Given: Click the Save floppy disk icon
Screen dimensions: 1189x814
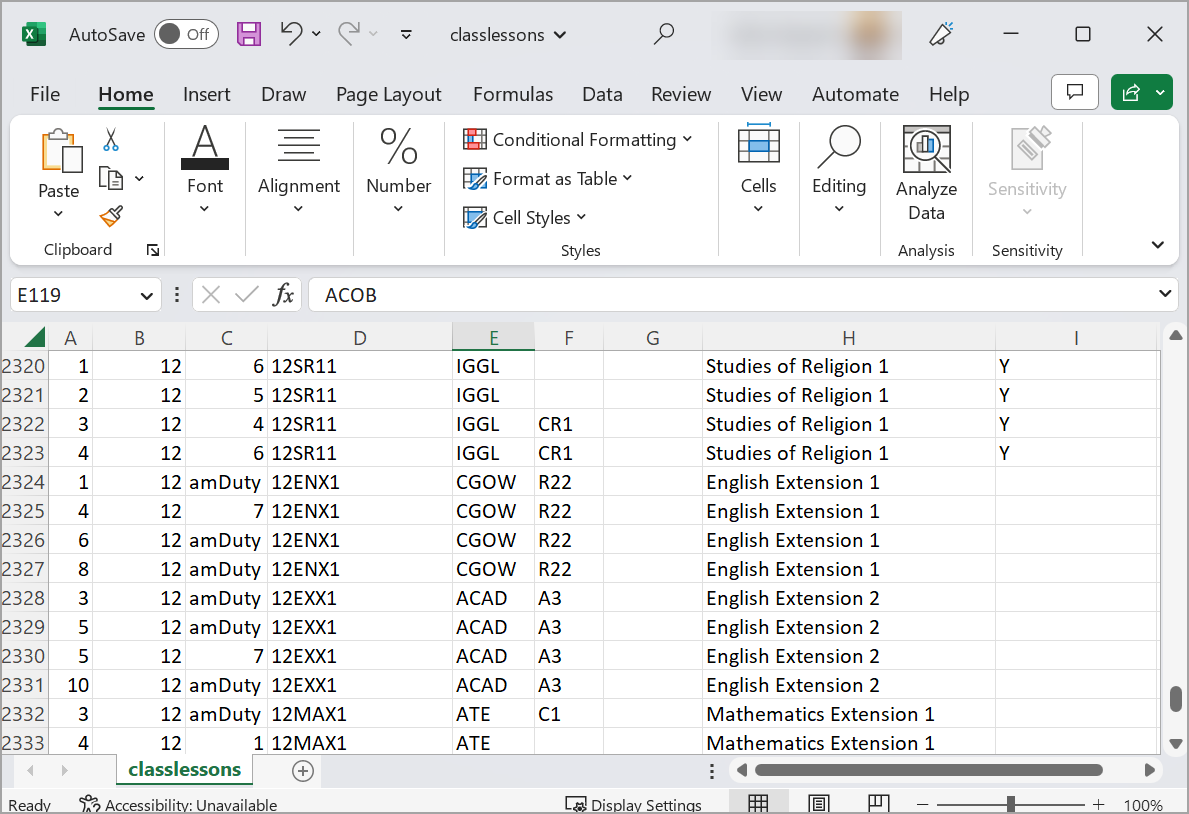Looking at the screenshot, I should 249,34.
